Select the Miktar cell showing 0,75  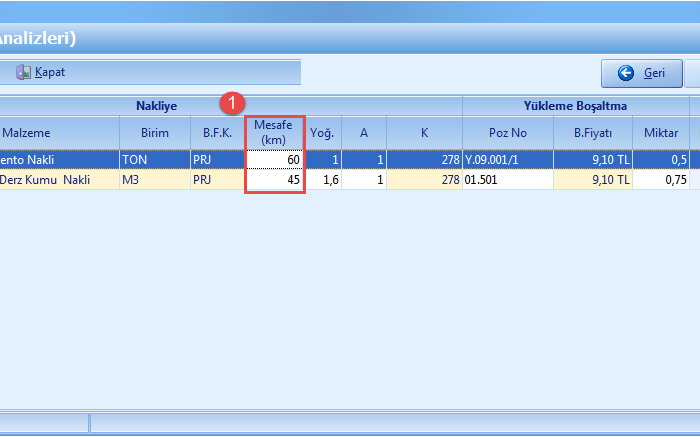click(x=660, y=180)
